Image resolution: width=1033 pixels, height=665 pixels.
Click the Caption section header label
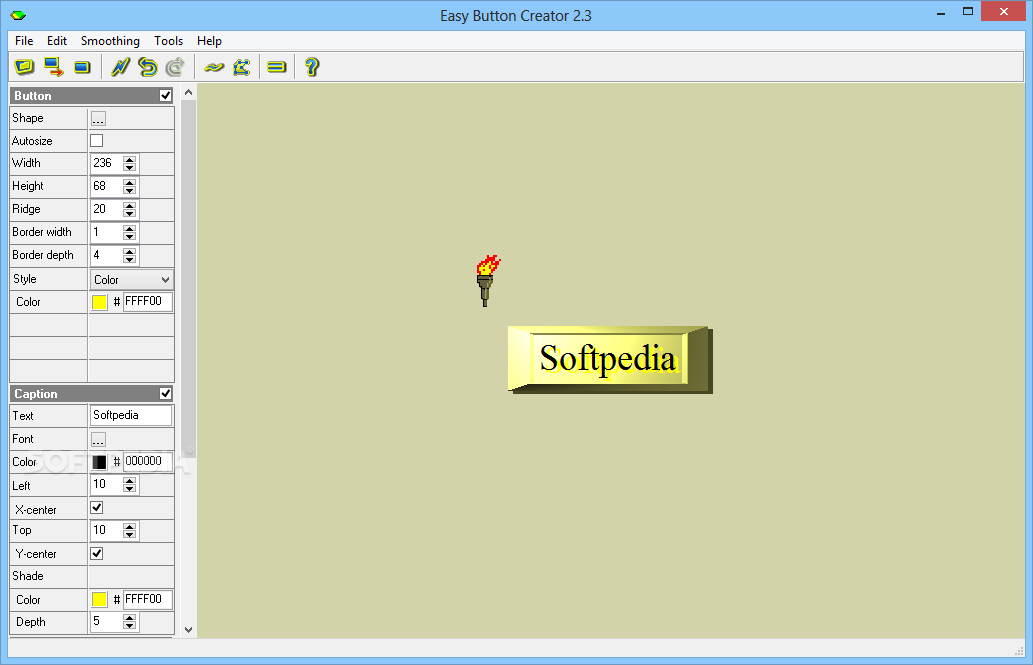pos(36,393)
